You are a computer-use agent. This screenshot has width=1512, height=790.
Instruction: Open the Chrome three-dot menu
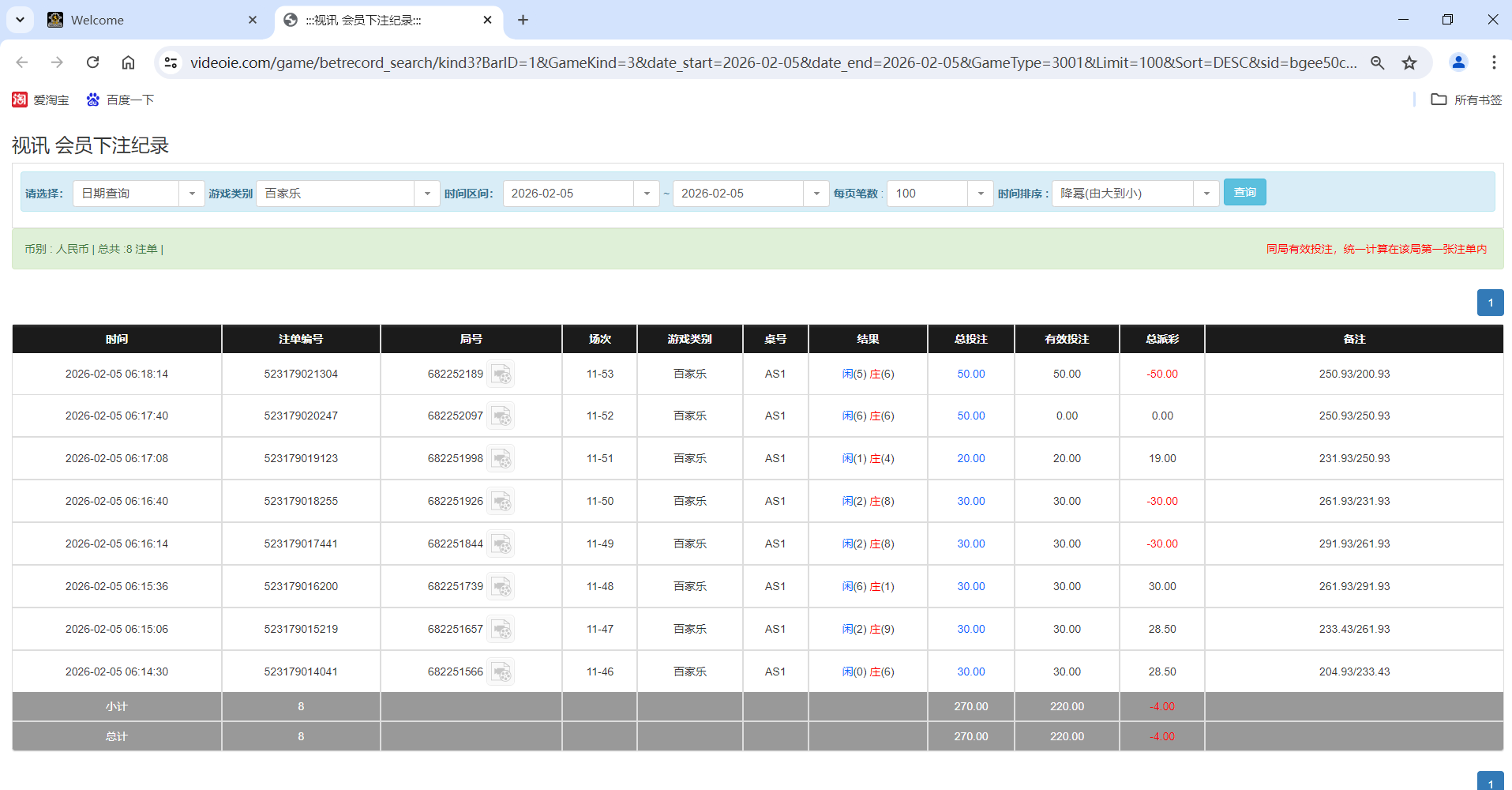coord(1494,62)
